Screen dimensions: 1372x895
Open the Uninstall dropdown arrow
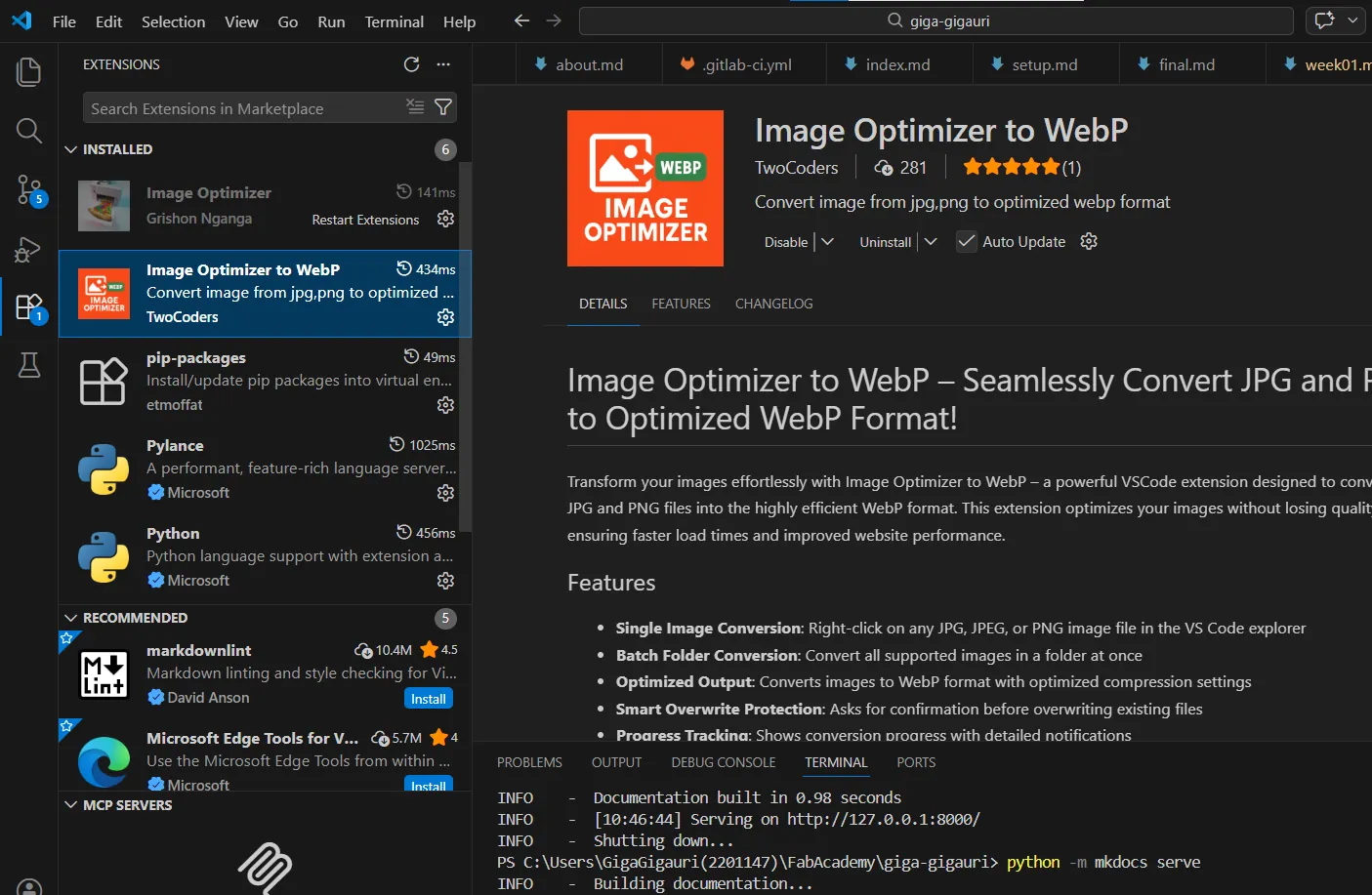931,242
